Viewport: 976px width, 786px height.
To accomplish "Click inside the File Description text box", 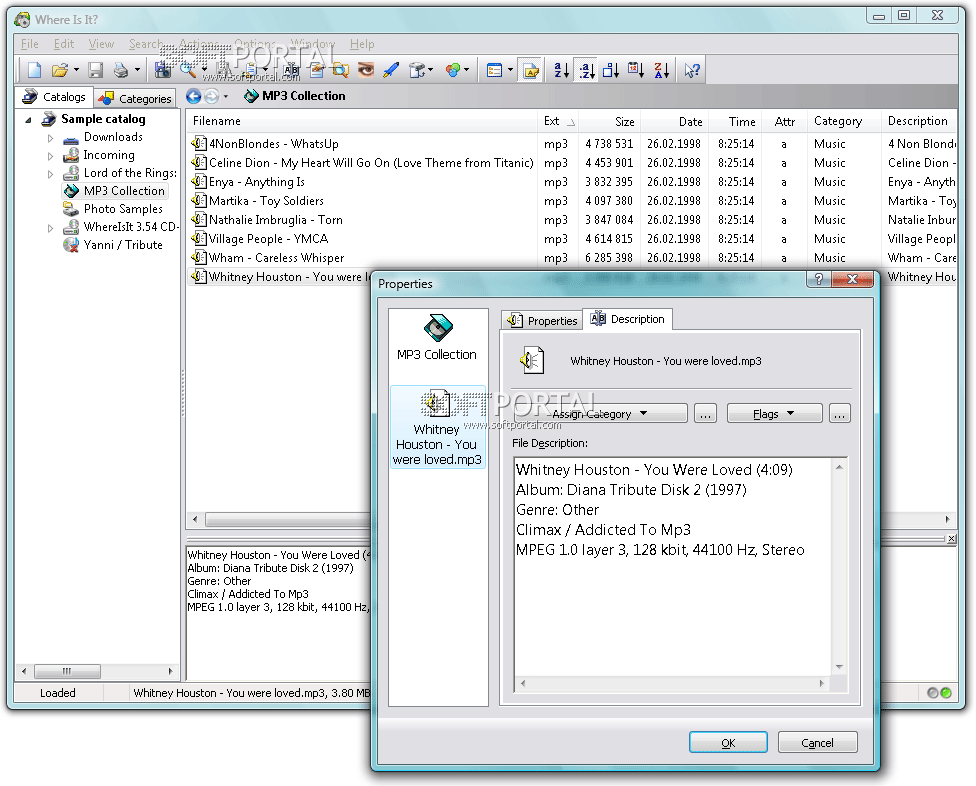I will [x=673, y=566].
